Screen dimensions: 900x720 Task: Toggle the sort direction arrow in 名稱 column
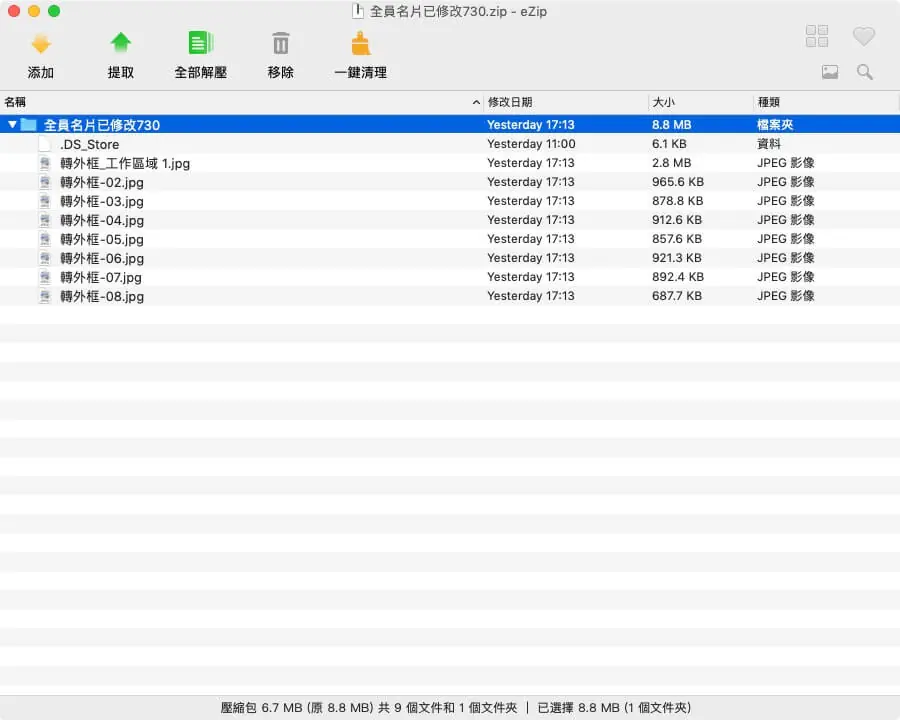click(476, 102)
